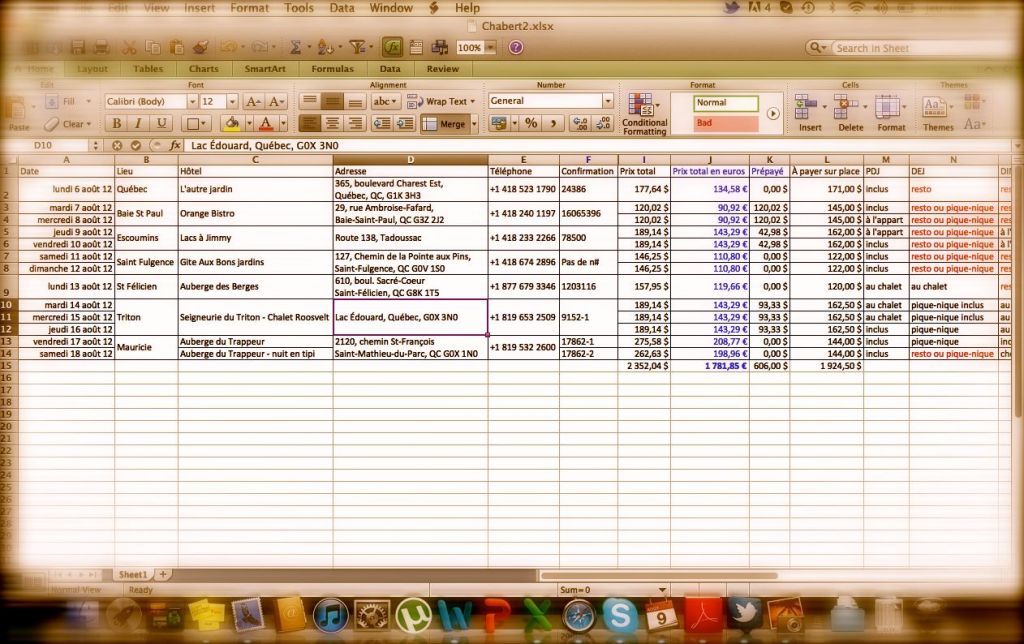Click the cut scissors icon
Screen dimensions: 1024x644
129,47
